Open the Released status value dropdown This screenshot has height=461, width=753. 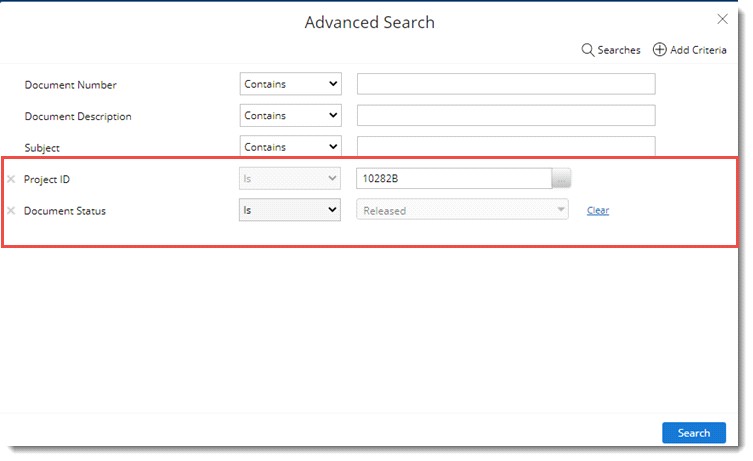[x=463, y=210]
